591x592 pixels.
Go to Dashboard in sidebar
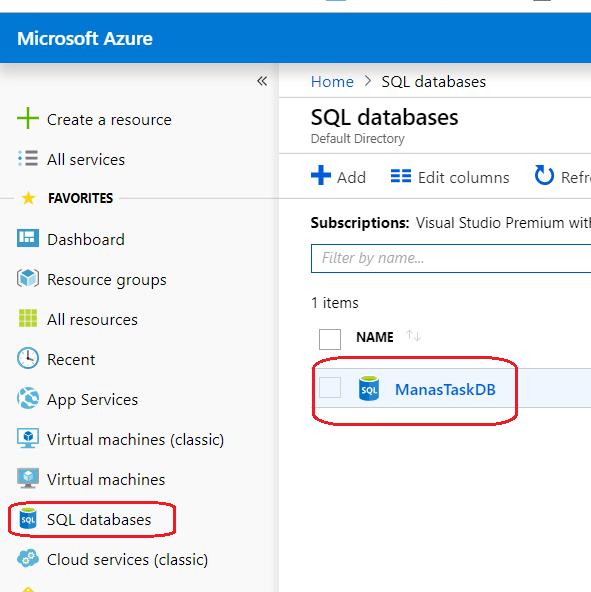tap(86, 240)
